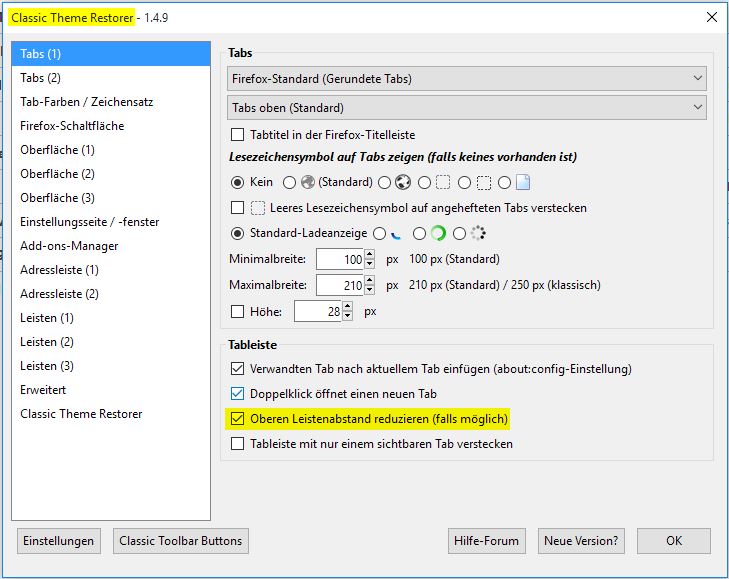Viewport: 729px width, 579px height.
Task: Open the Einstellungen button menu
Action: pyautogui.click(x=59, y=541)
